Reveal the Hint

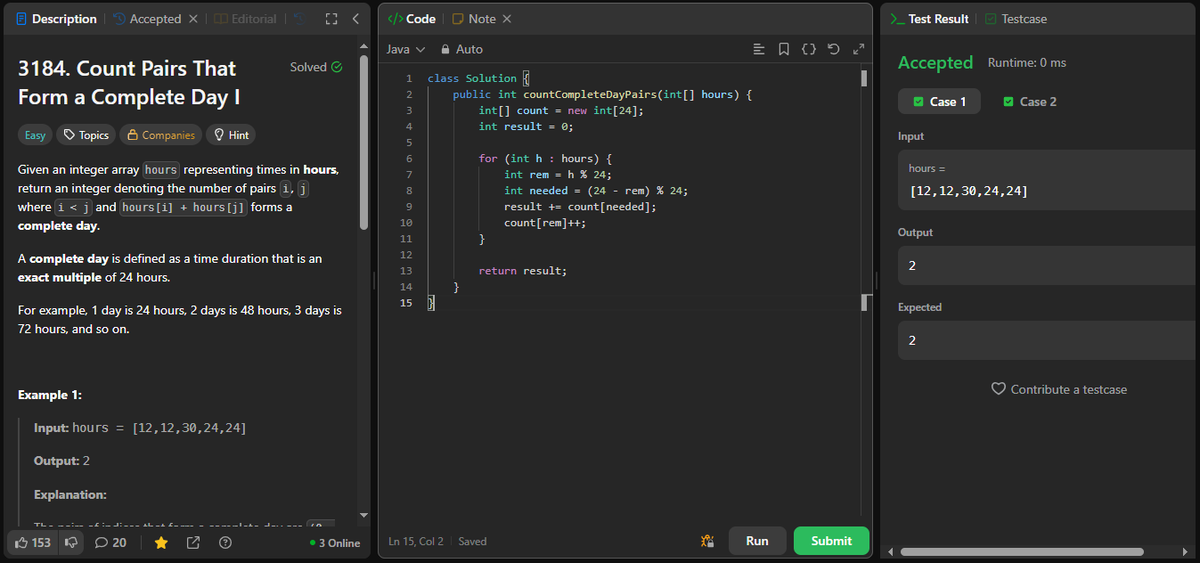[x=230, y=135]
